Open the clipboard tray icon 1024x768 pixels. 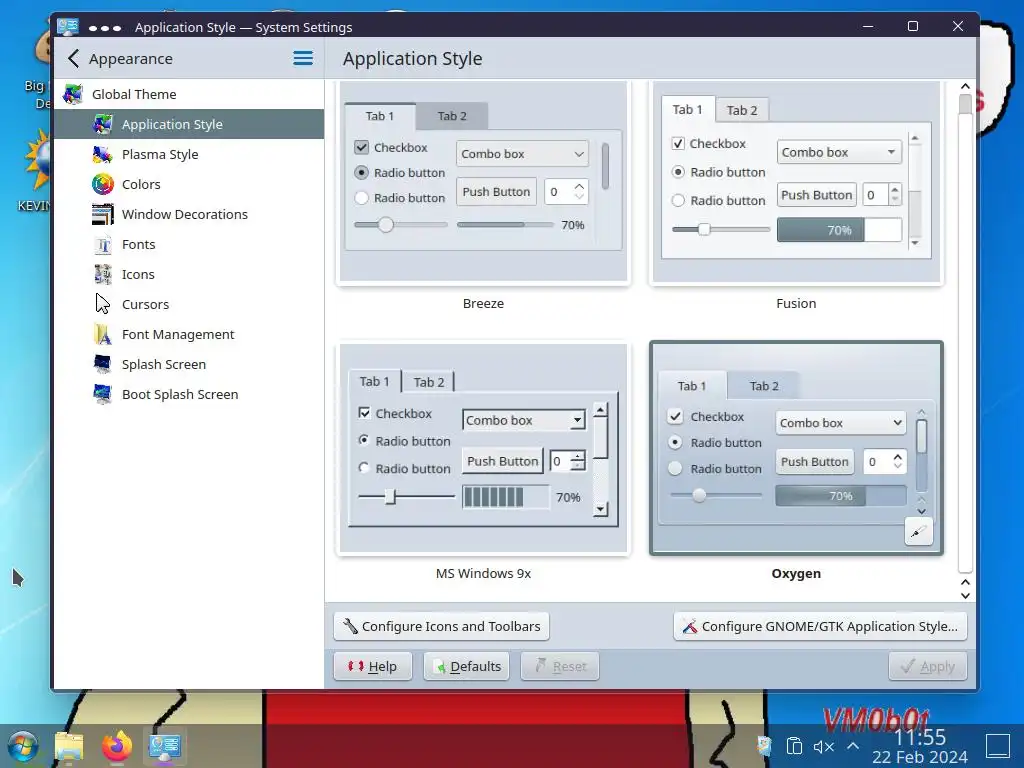pyautogui.click(x=794, y=746)
